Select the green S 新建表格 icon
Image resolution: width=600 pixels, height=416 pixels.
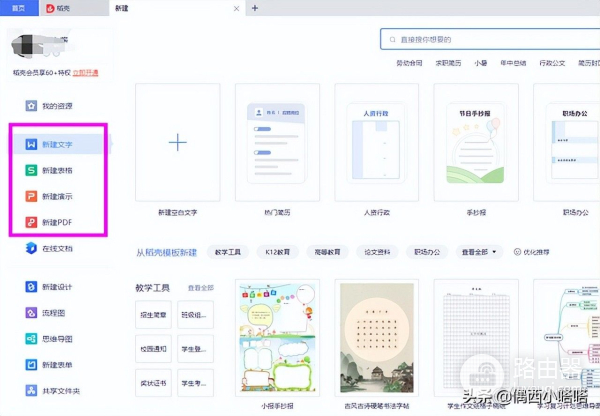point(31,170)
